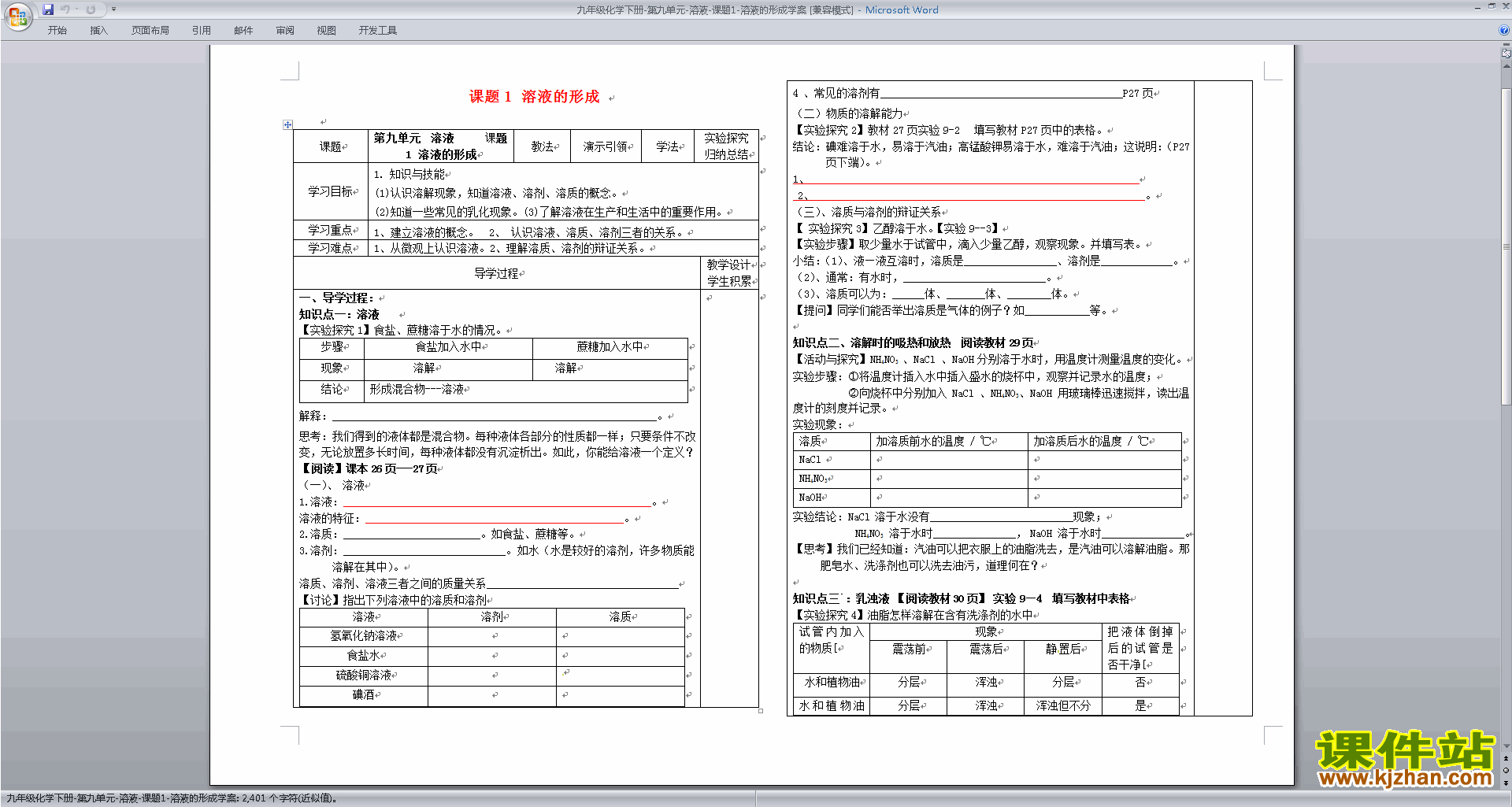
Task: Expand Customize Quick Access Toolbar dropdown
Action: tap(113, 9)
